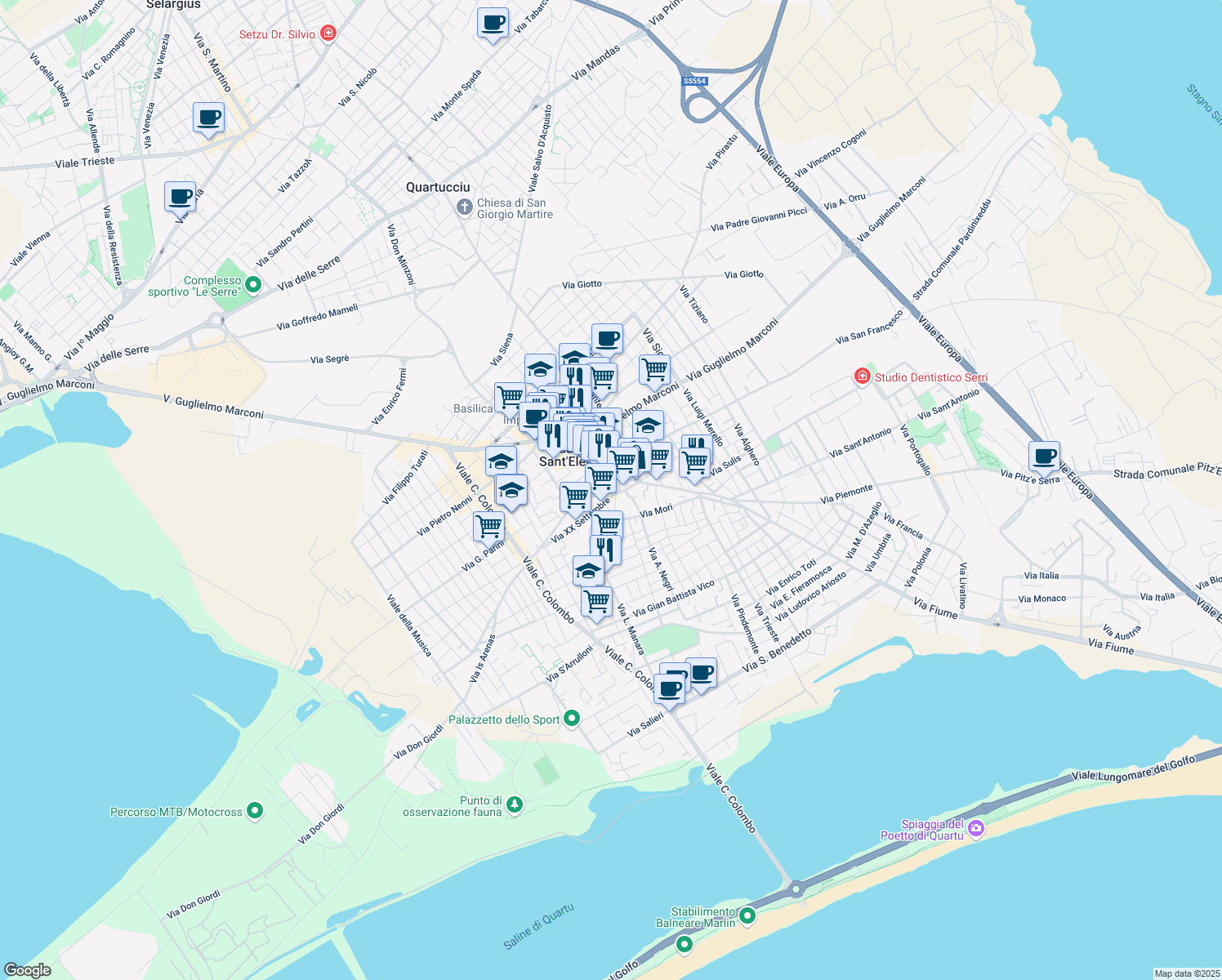
Task: Select the Via San Francesco label
Action: coord(870,327)
